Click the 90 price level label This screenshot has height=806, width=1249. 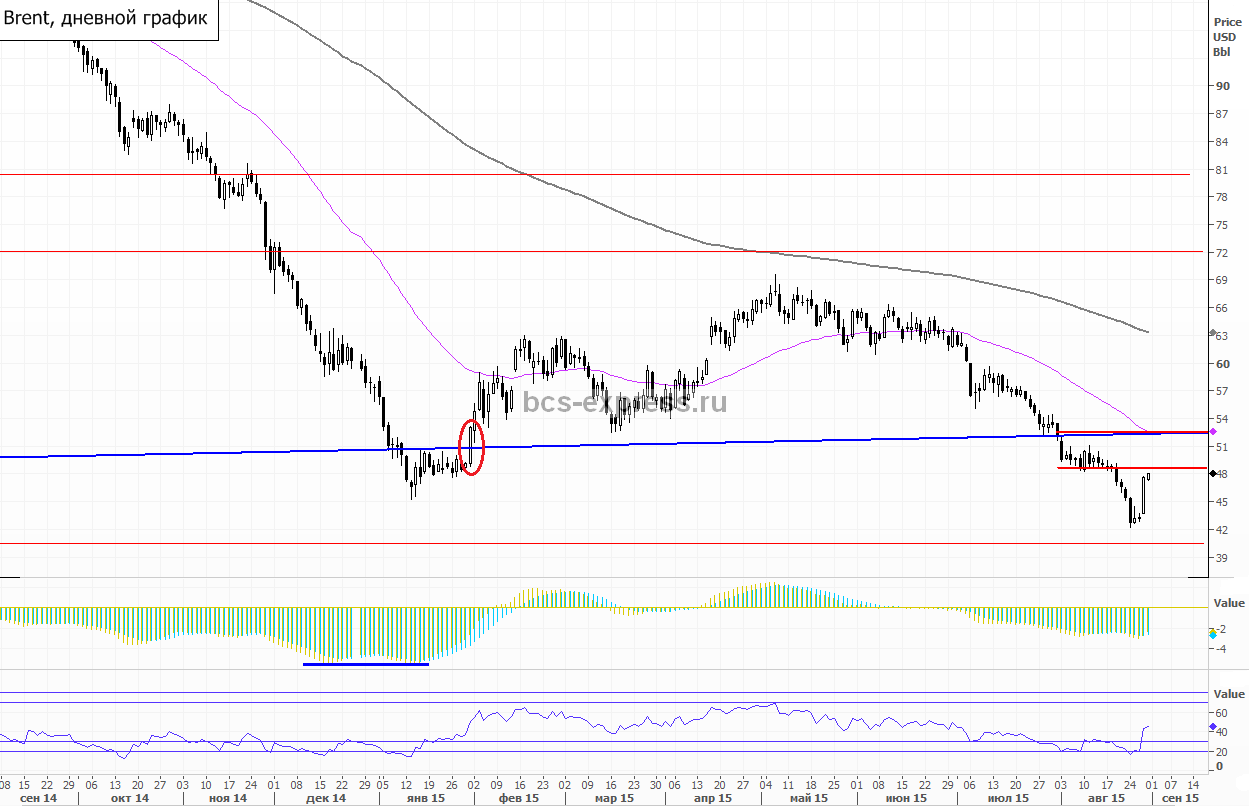pyautogui.click(x=1222, y=86)
